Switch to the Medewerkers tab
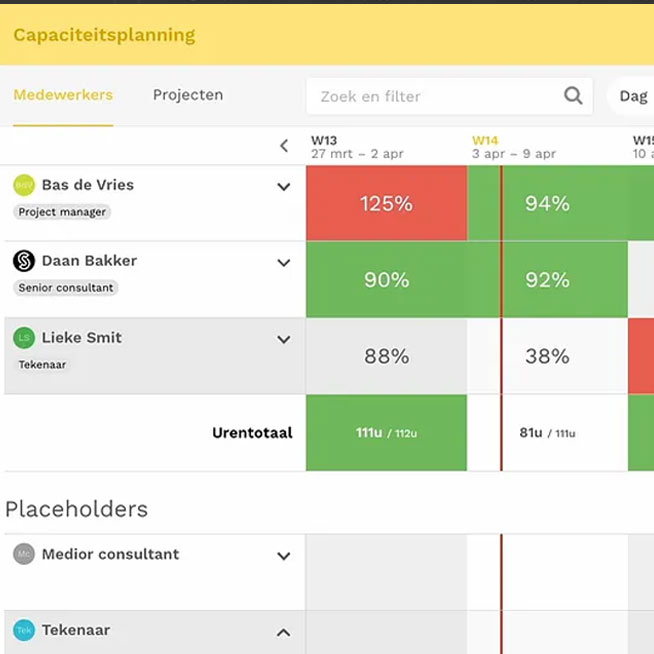This screenshot has height=654, width=654. 63,96
